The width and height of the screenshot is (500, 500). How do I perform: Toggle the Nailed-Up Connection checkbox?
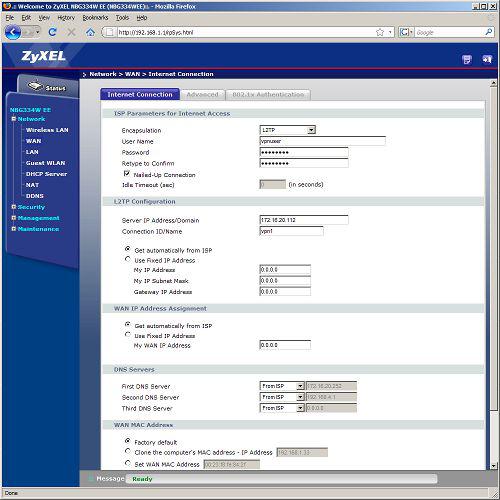pos(127,174)
